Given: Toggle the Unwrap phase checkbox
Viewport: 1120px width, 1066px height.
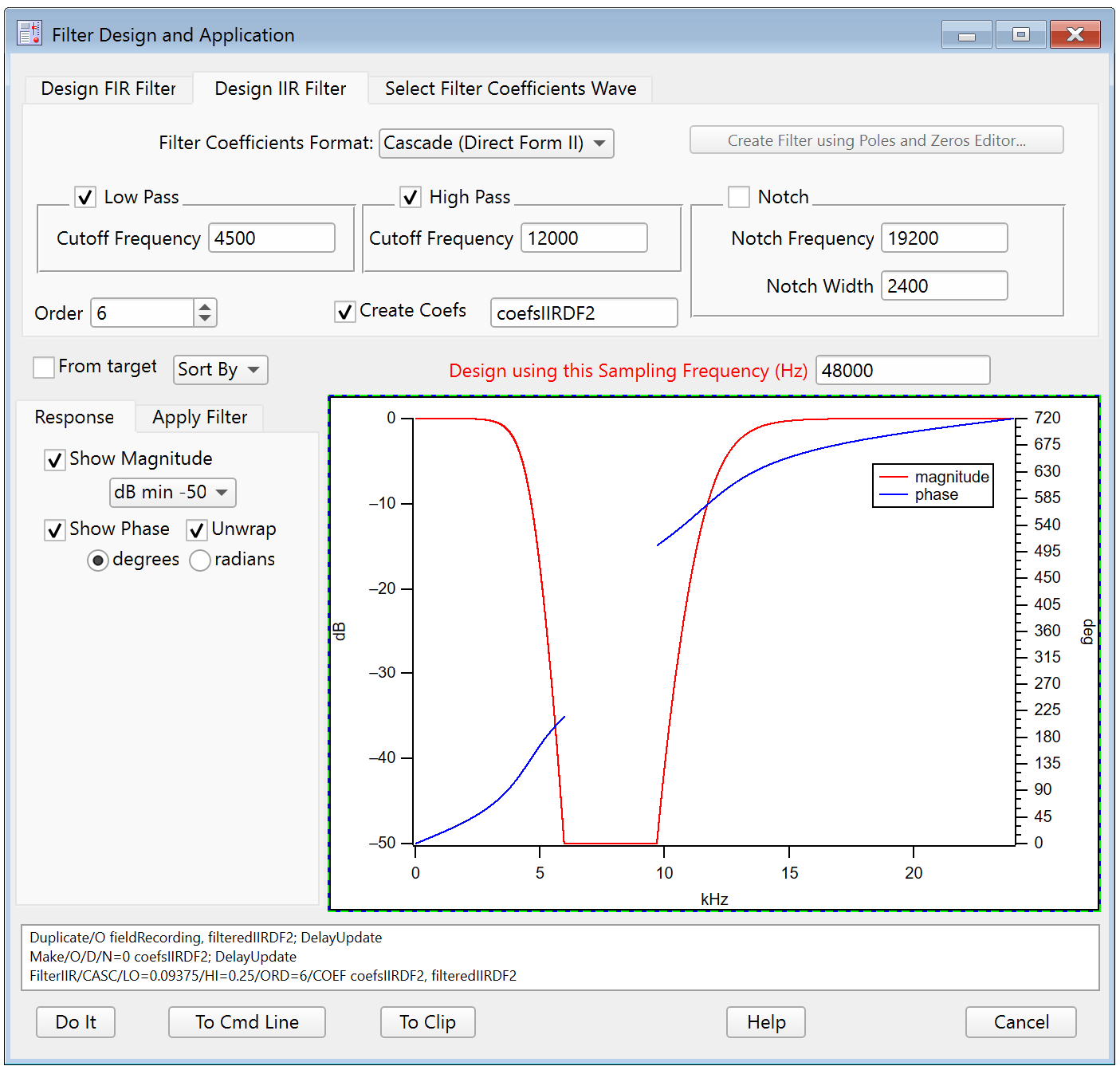Looking at the screenshot, I should [197, 530].
